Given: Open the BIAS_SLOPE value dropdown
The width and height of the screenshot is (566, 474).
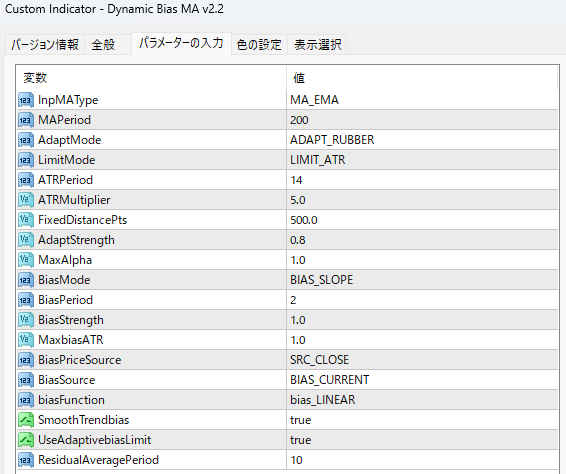Looking at the screenshot, I should click(x=422, y=280).
